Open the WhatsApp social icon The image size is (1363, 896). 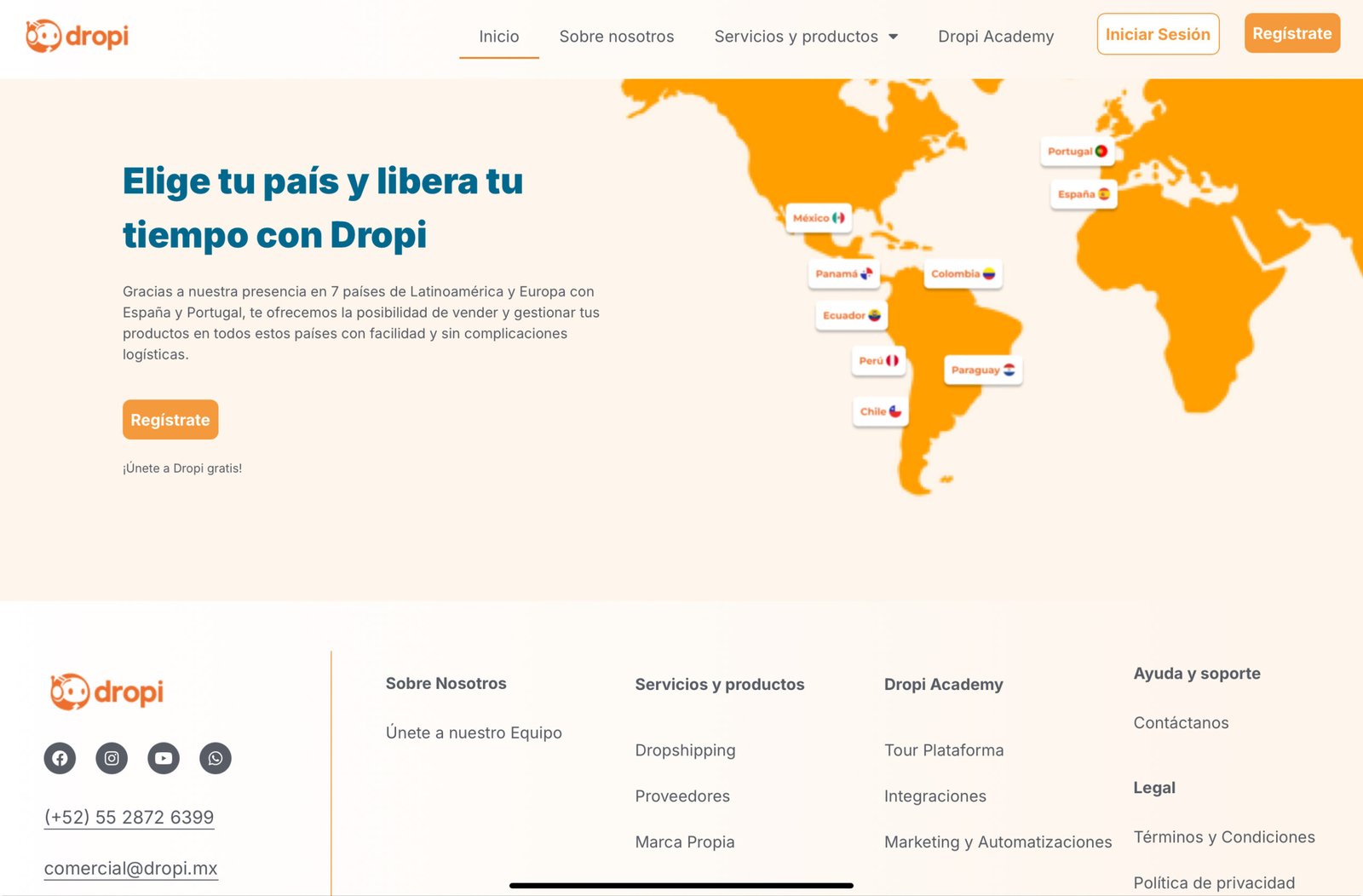(216, 758)
